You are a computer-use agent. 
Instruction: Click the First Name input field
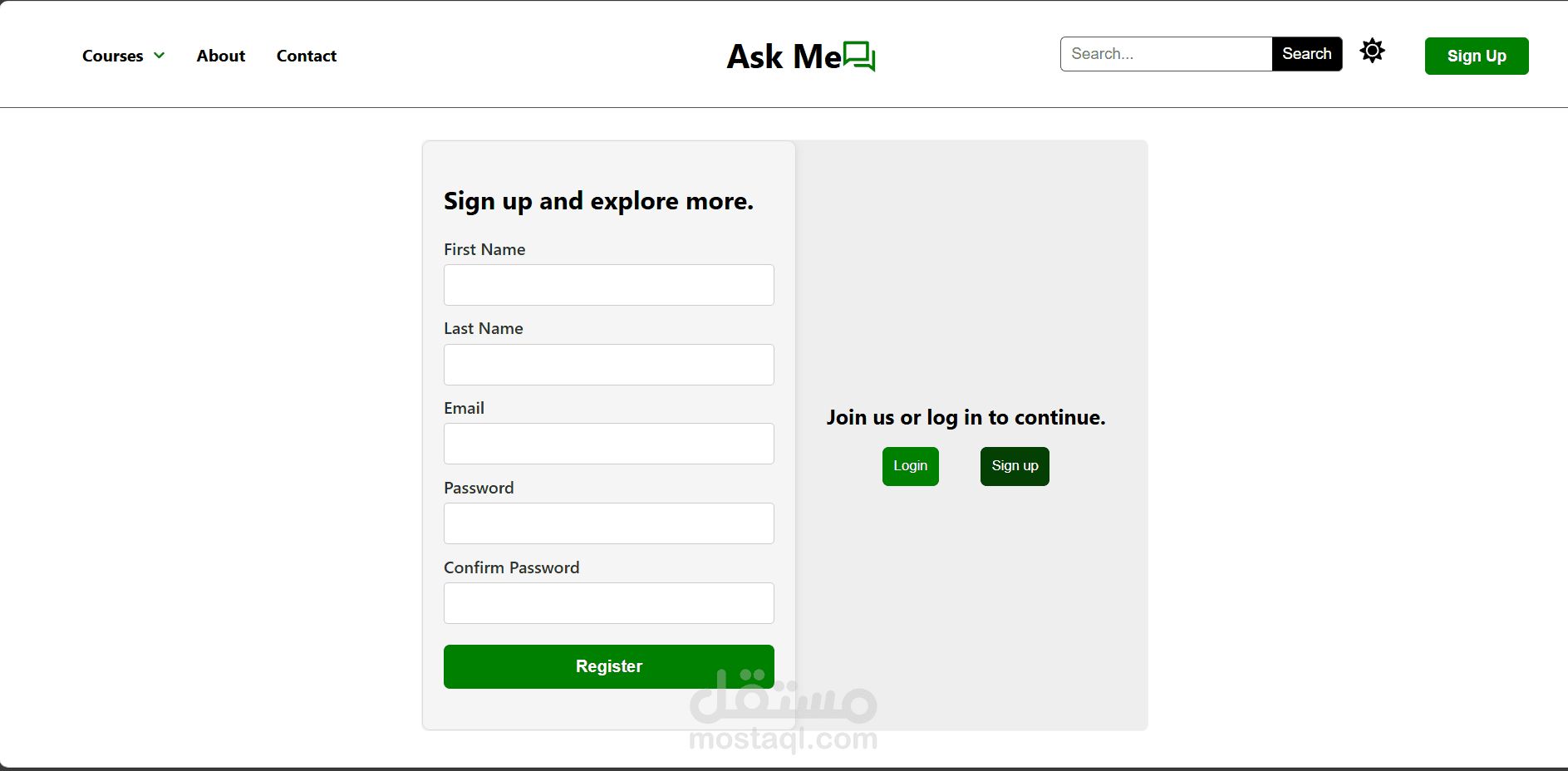(608, 285)
